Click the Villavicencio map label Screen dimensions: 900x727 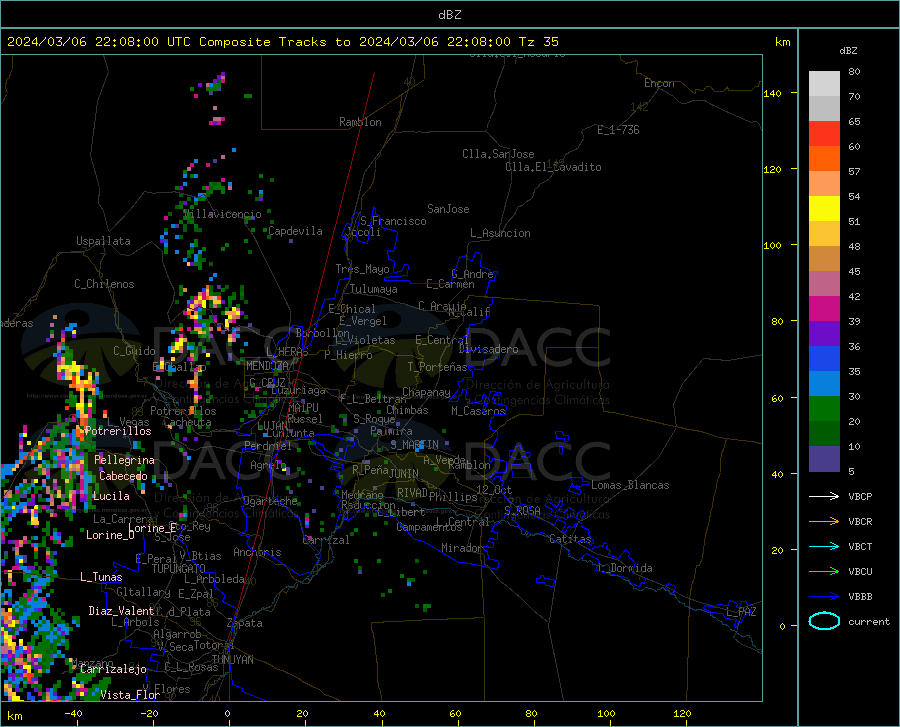coord(223,214)
